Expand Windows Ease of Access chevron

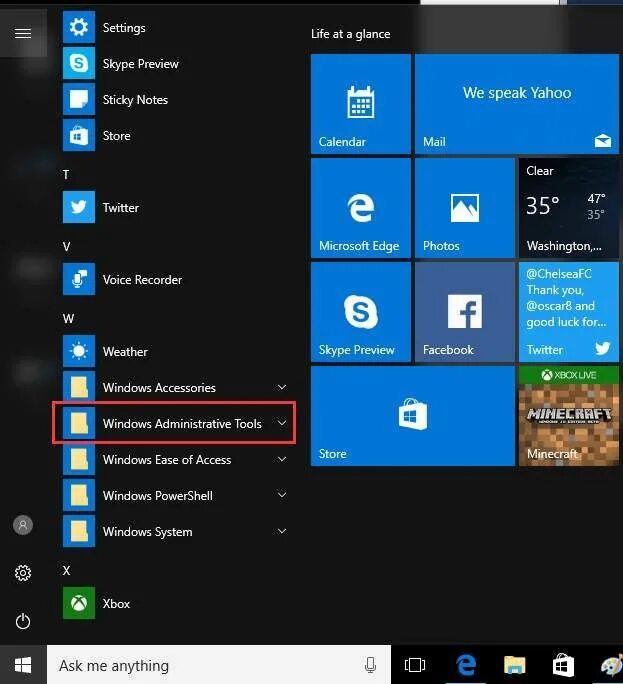(282, 459)
